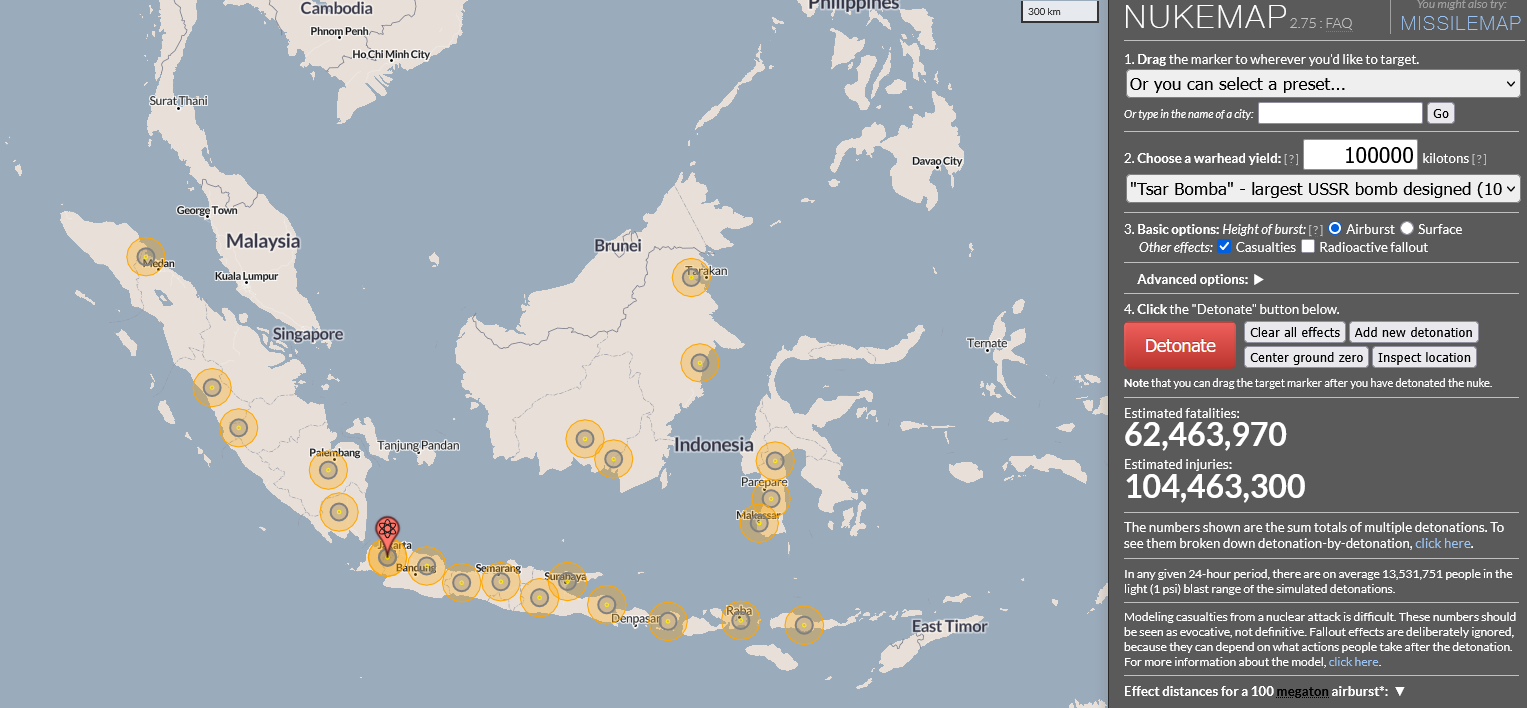The image size is (1527, 708).
Task: Click the Brunei label on map
Action: [618, 245]
